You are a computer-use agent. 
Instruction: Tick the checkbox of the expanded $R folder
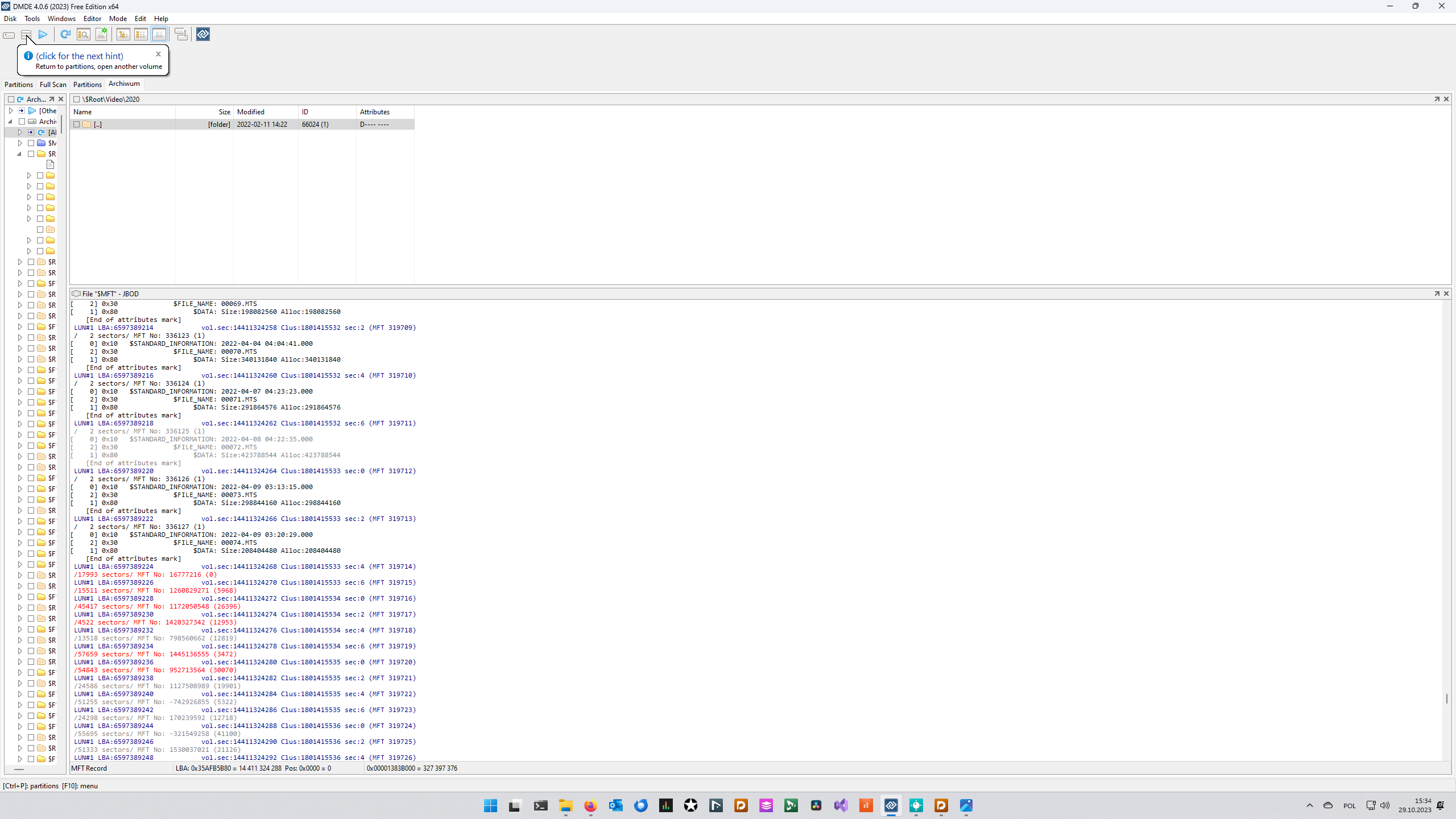pyautogui.click(x=31, y=154)
